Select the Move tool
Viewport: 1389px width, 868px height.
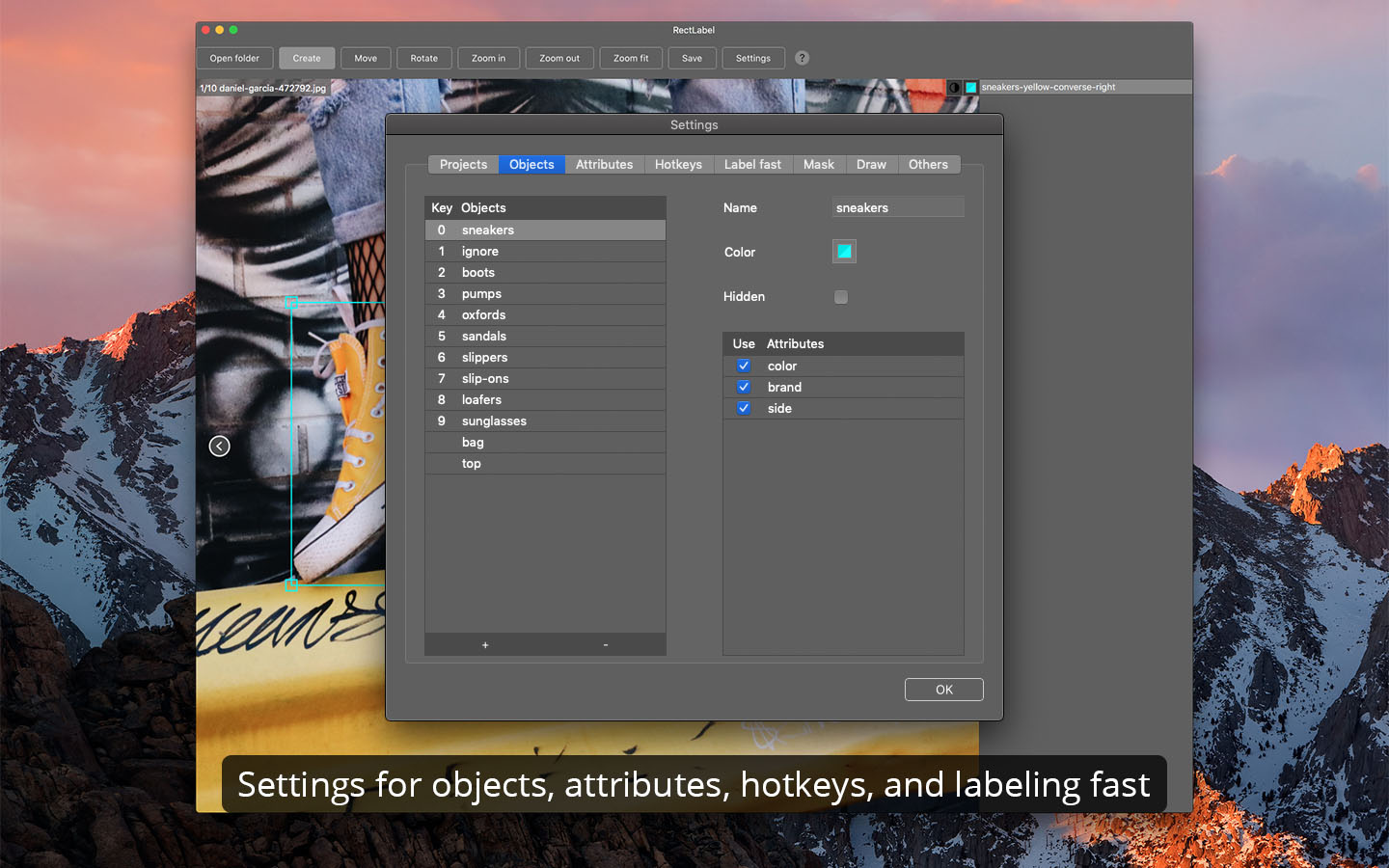(x=365, y=58)
